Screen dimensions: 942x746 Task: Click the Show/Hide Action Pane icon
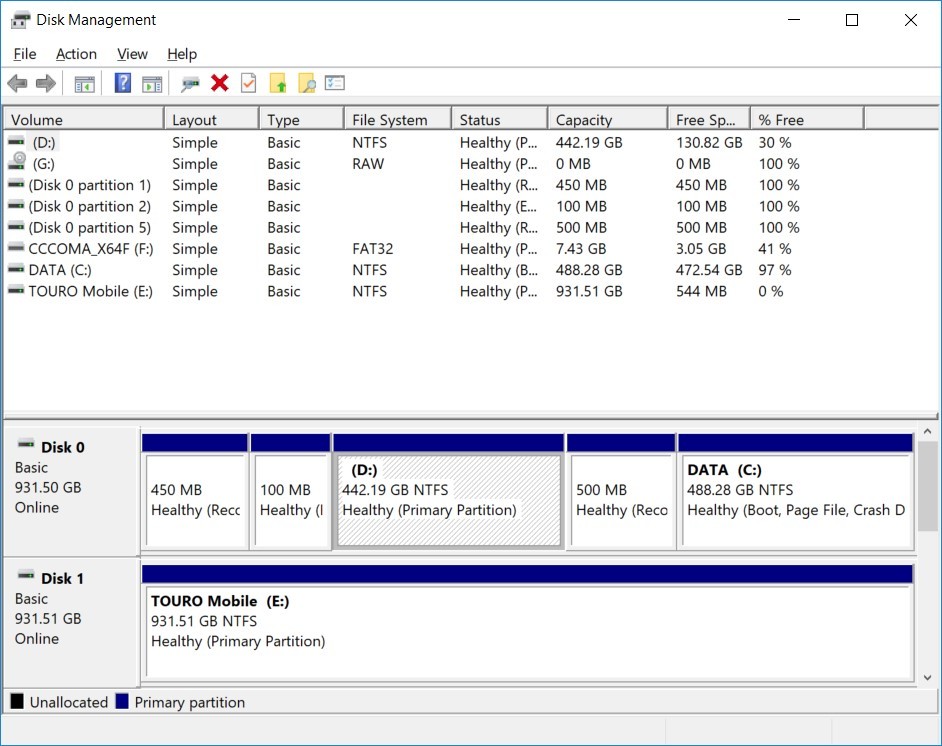[x=152, y=84]
